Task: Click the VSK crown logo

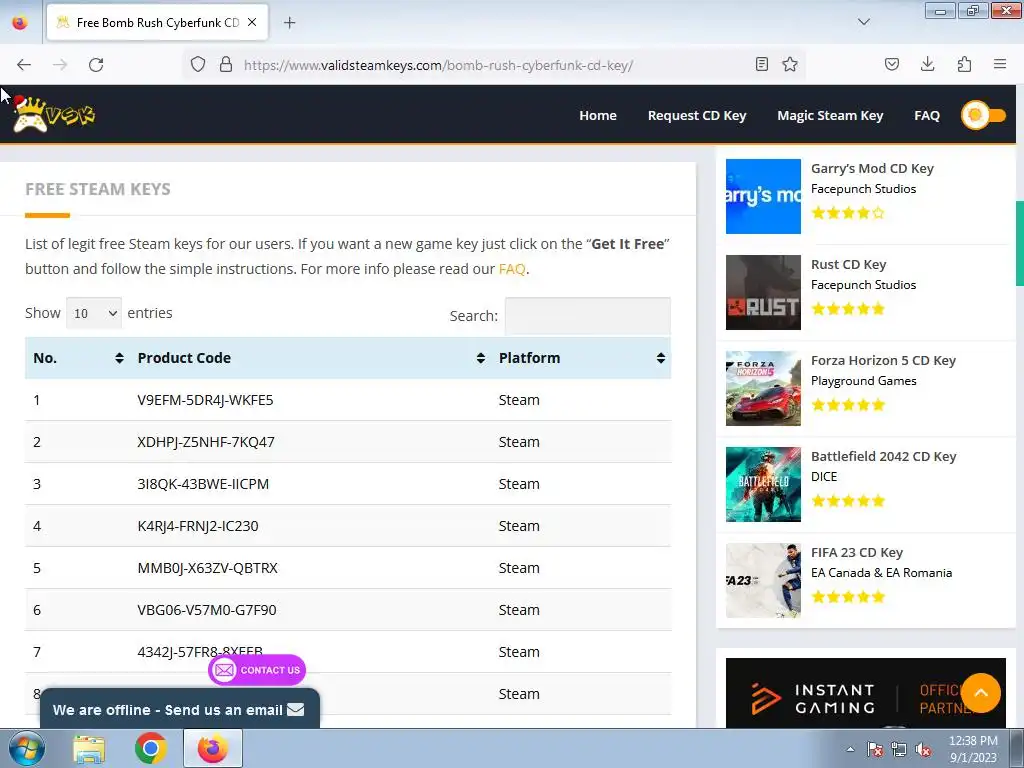Action: (54, 114)
